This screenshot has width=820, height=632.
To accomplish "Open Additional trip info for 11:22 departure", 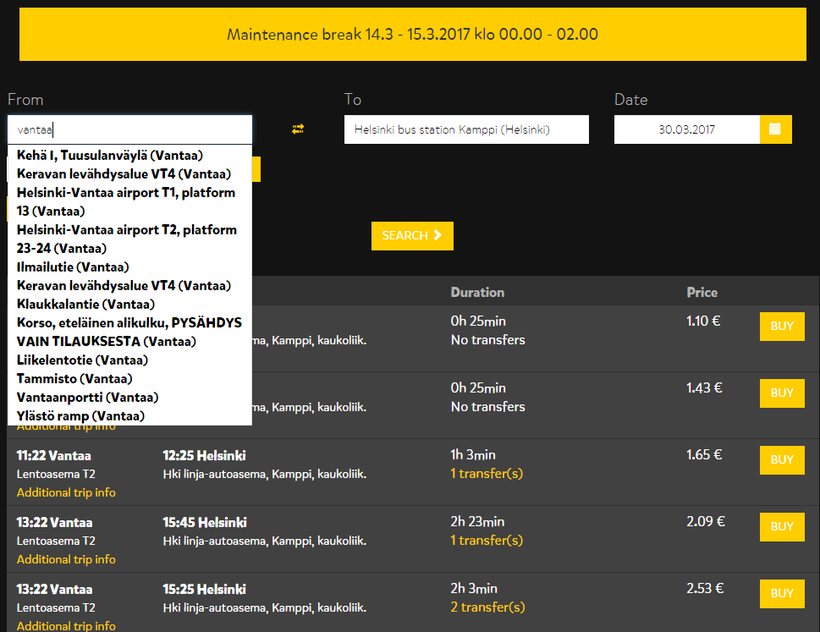I will click(x=66, y=492).
